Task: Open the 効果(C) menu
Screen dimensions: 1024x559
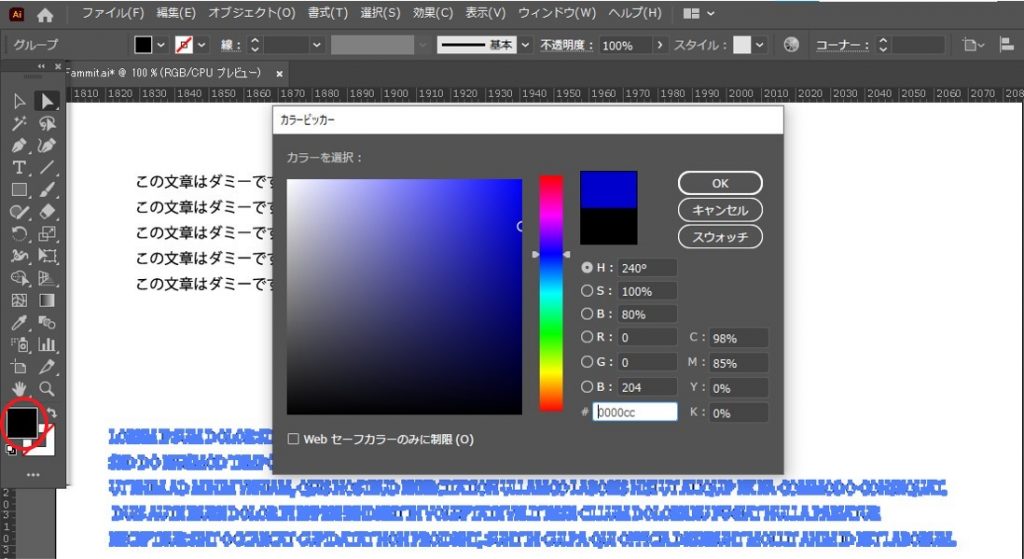Action: tap(433, 13)
